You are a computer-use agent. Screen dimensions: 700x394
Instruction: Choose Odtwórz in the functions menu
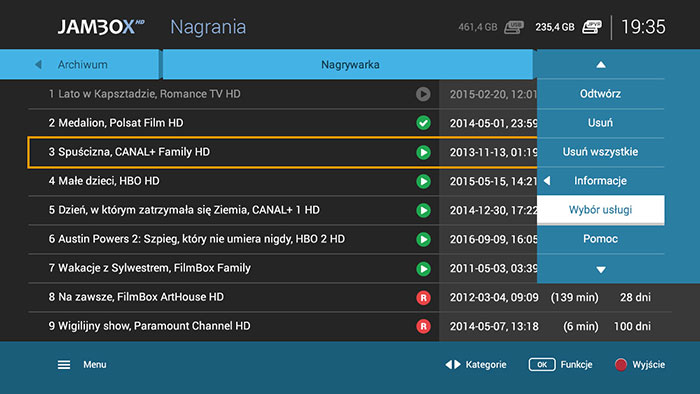point(600,94)
